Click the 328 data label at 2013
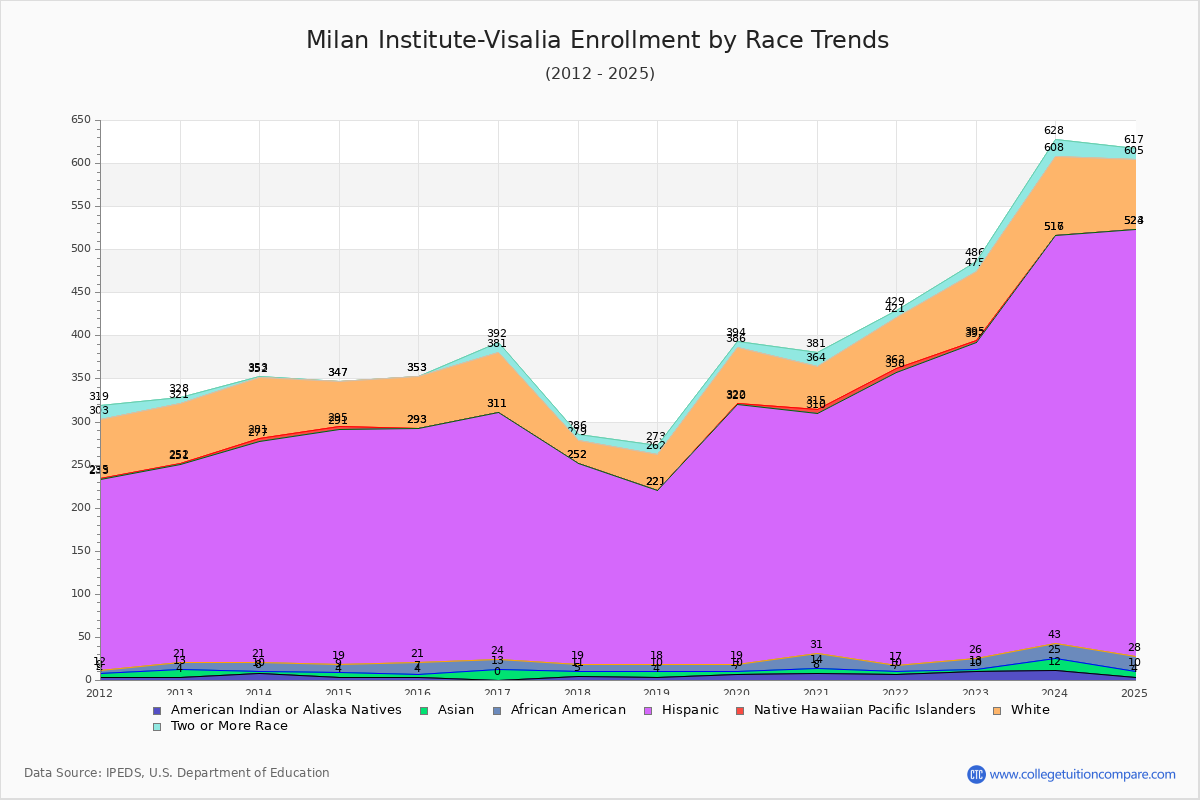Screen dimensions: 1200x800 coord(179,389)
